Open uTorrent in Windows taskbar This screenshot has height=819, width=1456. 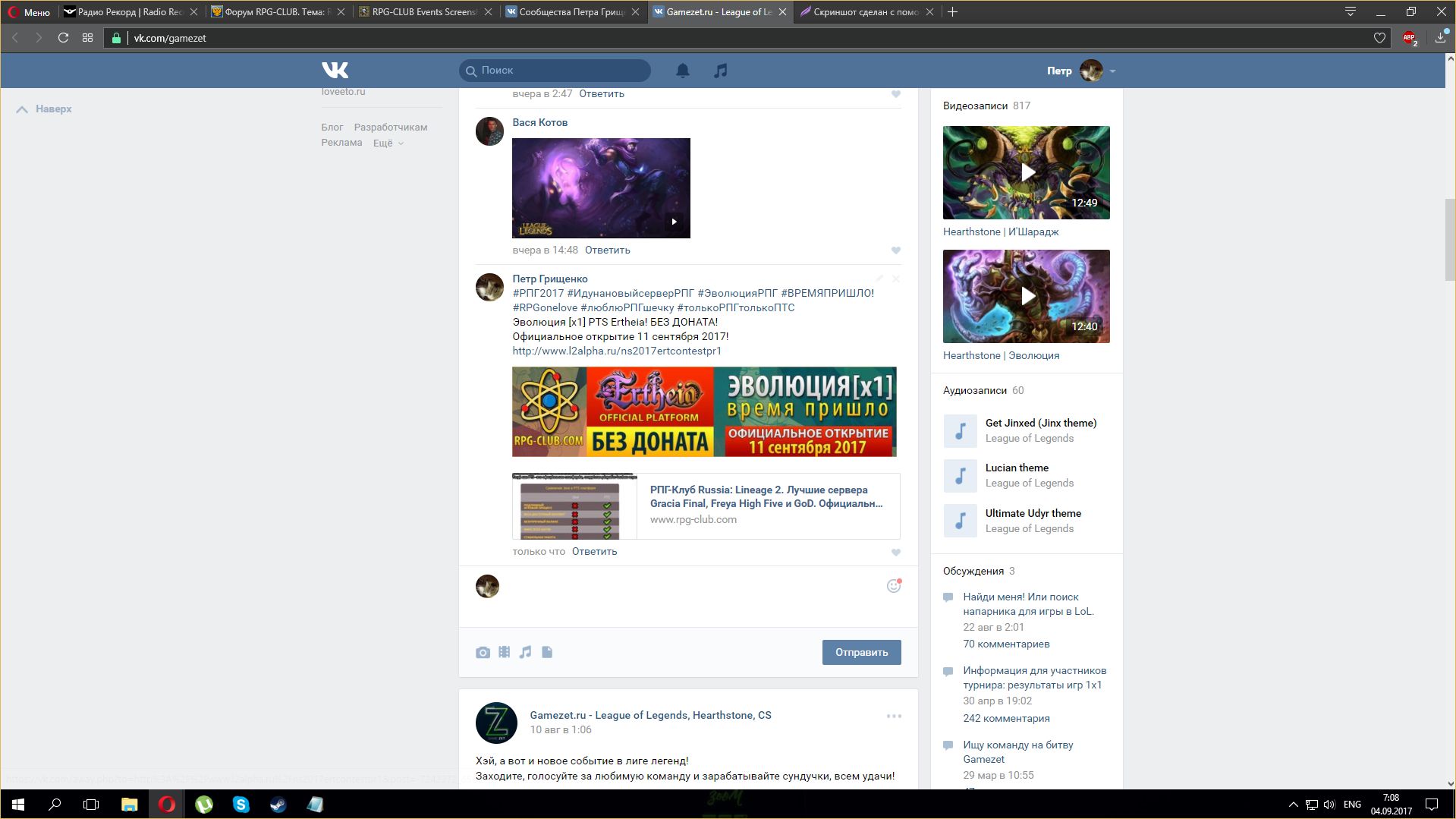pyautogui.click(x=203, y=805)
